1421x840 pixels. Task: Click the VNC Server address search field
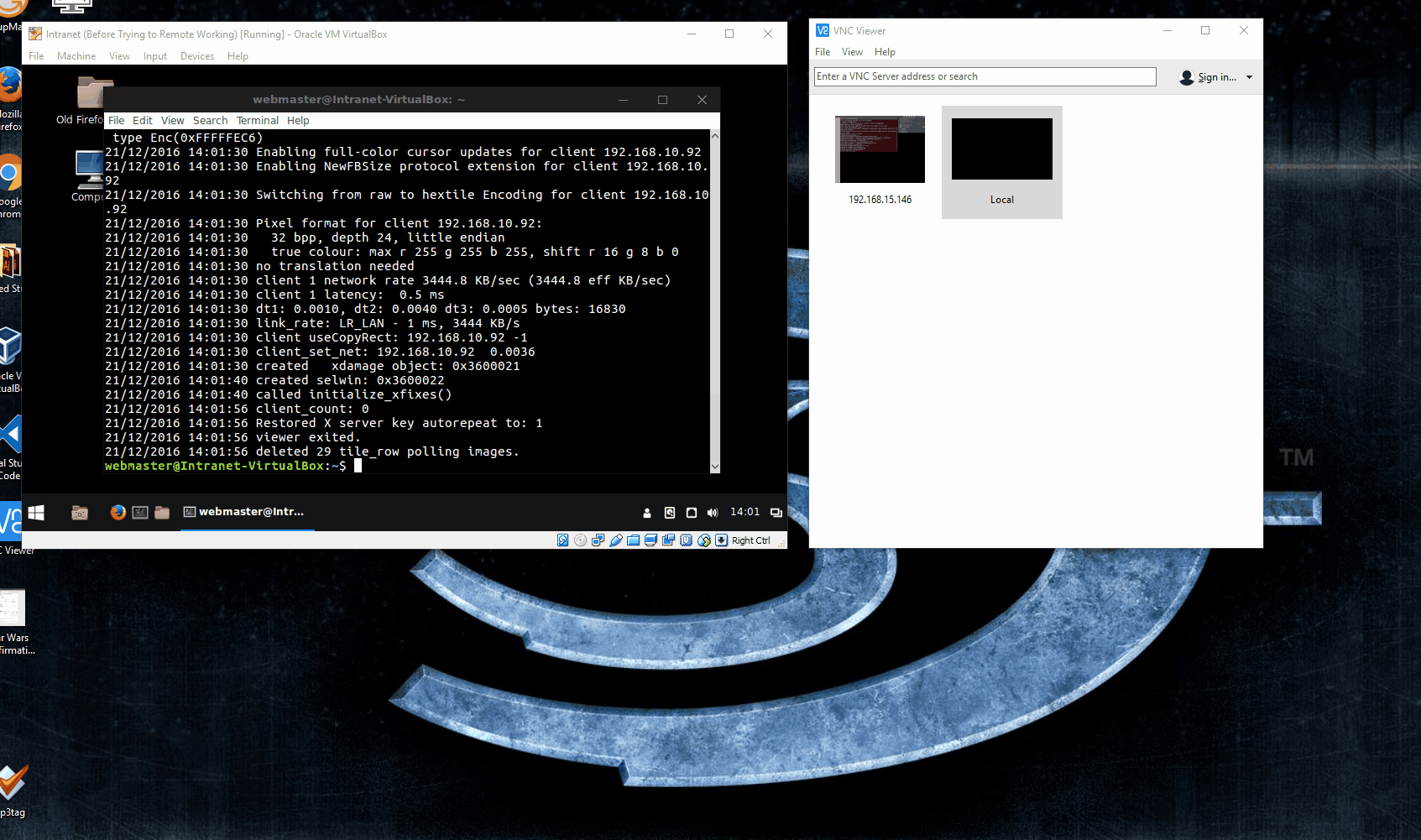(985, 76)
